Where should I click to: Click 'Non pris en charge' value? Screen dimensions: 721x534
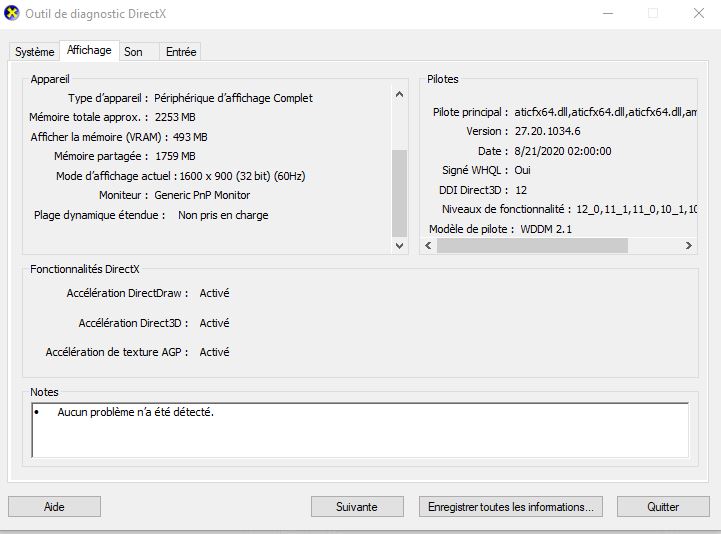[x=223, y=215]
